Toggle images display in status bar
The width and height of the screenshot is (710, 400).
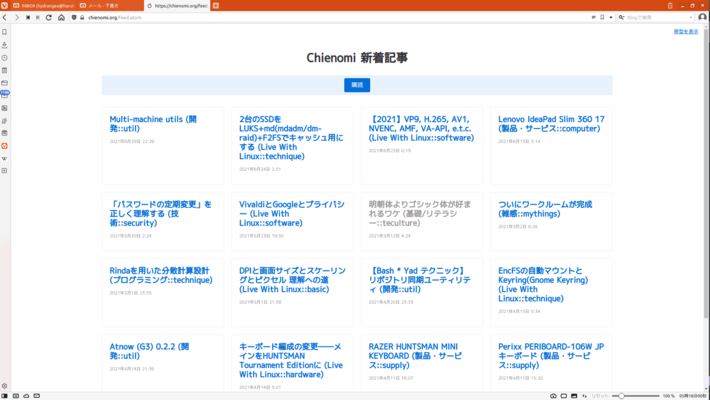click(x=574, y=396)
